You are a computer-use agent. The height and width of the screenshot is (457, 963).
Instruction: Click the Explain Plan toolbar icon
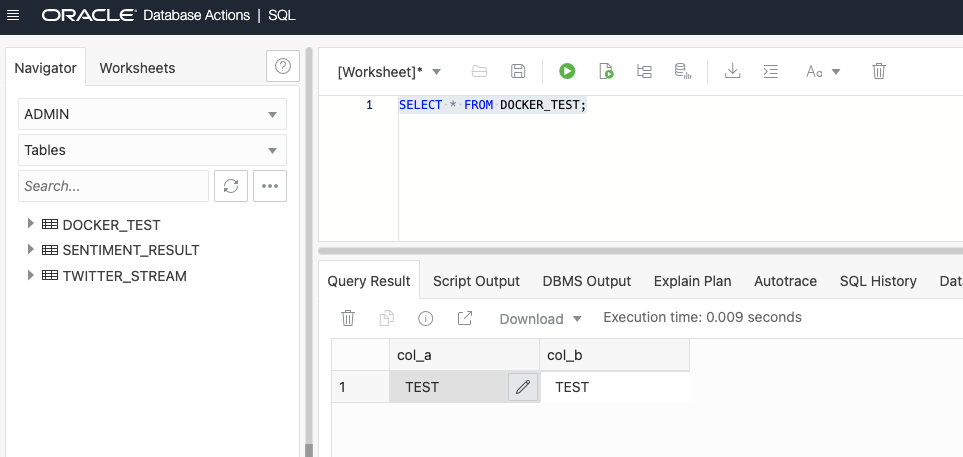(644, 71)
